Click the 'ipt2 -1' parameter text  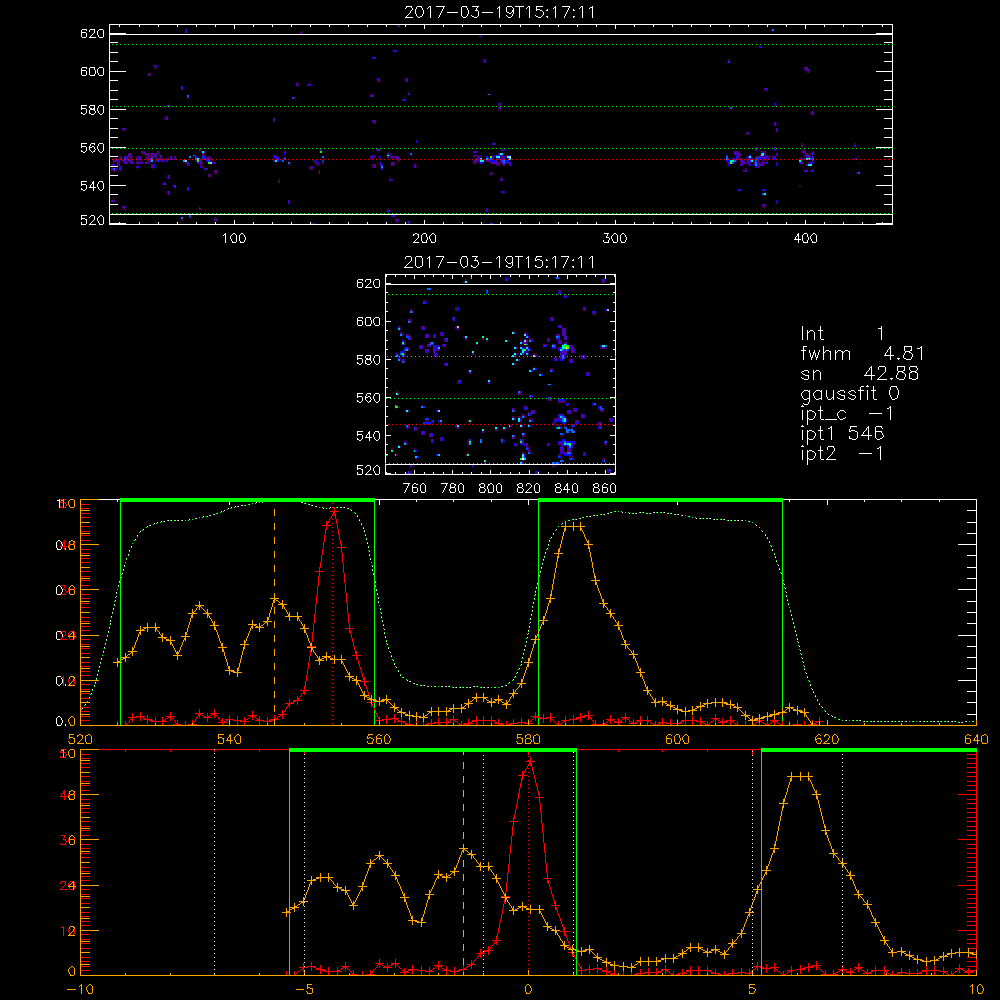click(x=842, y=453)
